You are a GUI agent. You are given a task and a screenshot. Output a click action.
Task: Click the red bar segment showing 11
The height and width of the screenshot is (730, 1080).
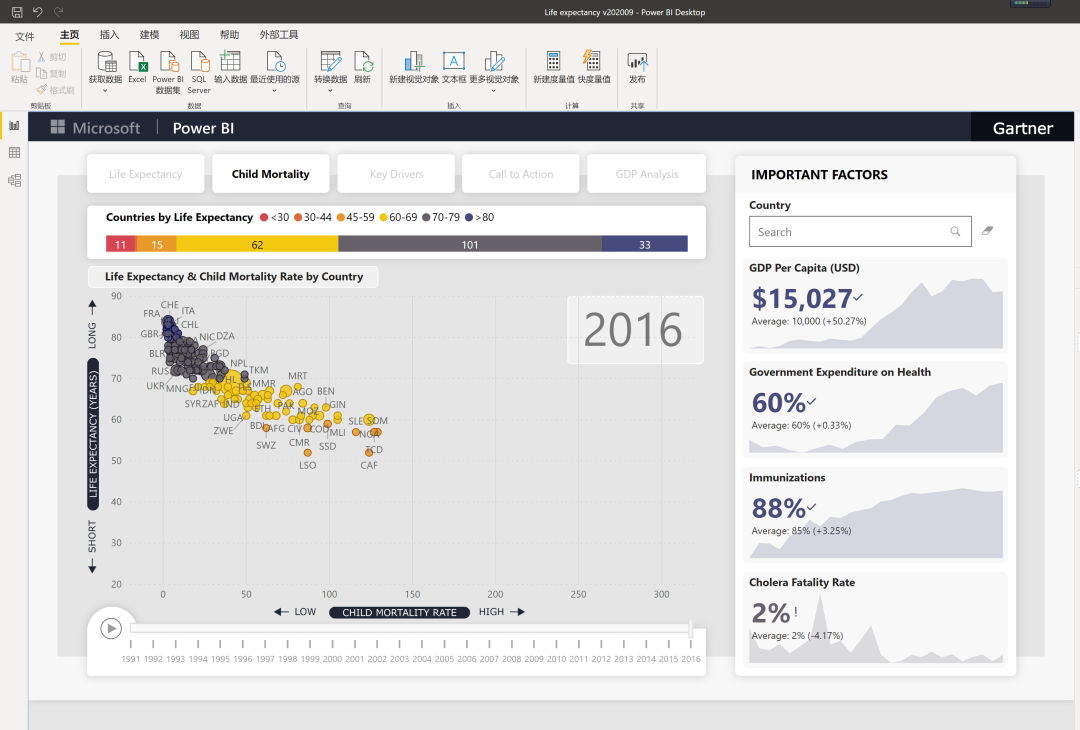[x=121, y=244]
